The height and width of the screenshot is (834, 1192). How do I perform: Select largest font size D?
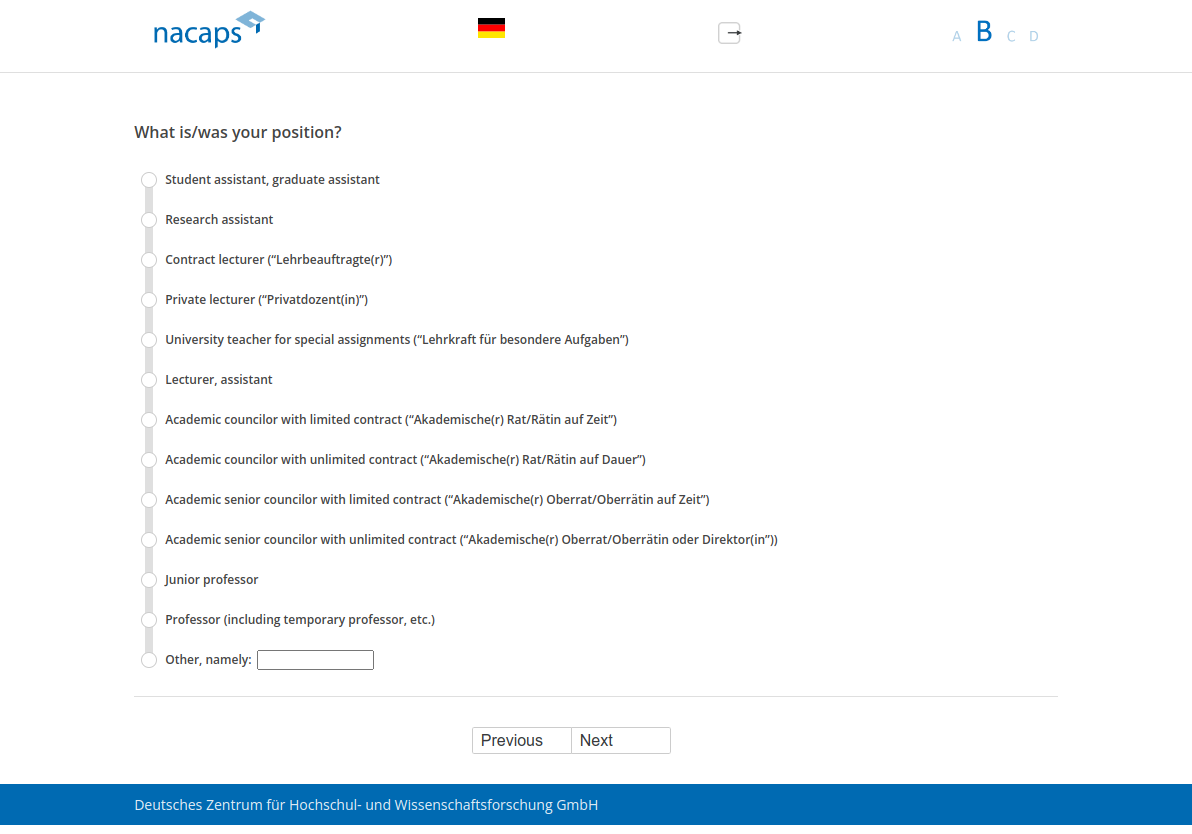[x=1034, y=37]
